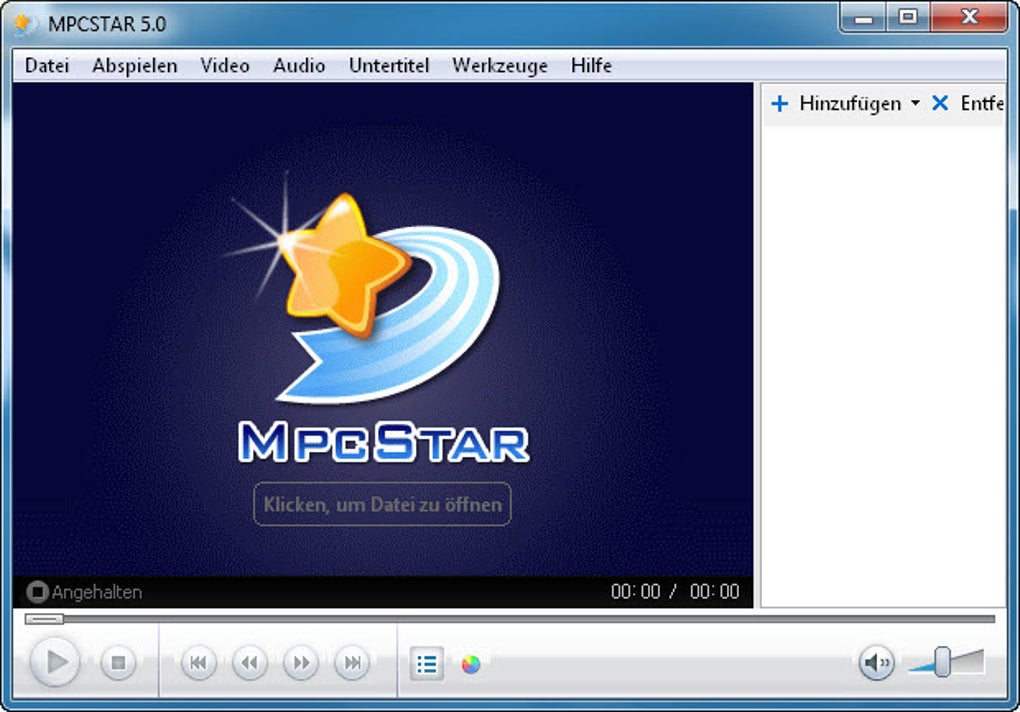The height and width of the screenshot is (712, 1020).
Task: Open the Untertitel menu
Action: 389,66
